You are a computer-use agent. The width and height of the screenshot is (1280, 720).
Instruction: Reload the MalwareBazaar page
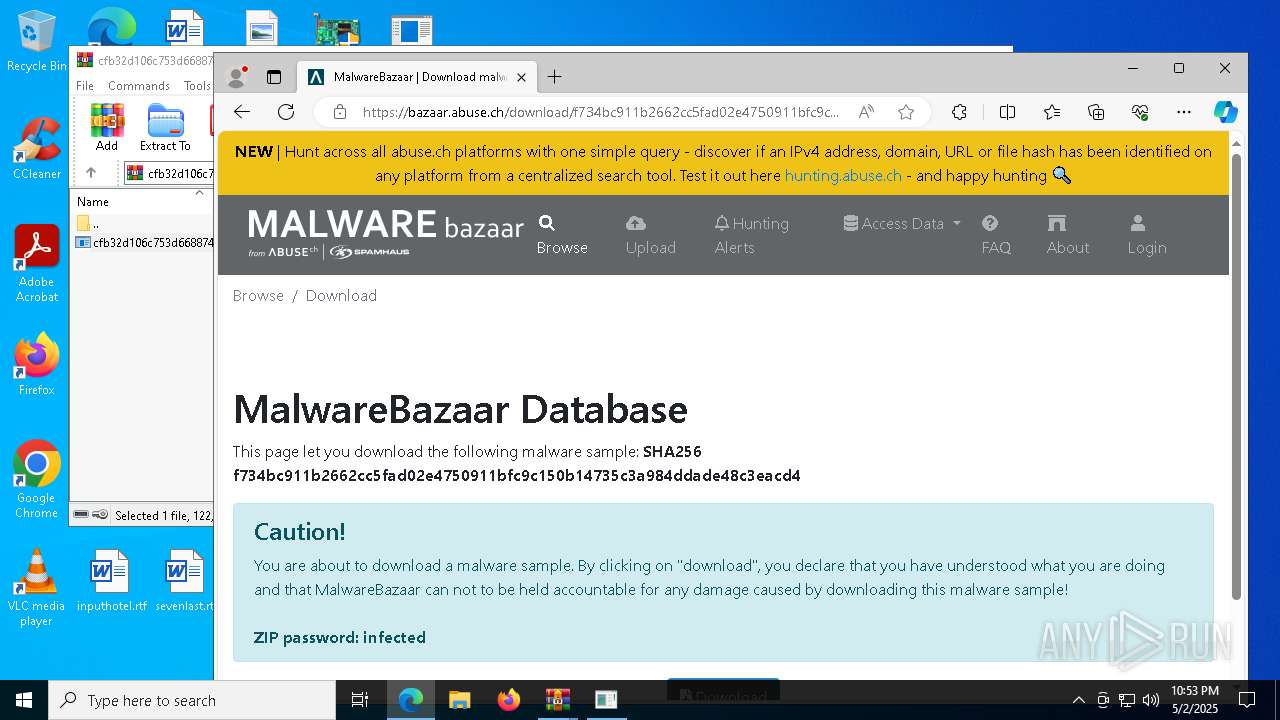tap(286, 112)
